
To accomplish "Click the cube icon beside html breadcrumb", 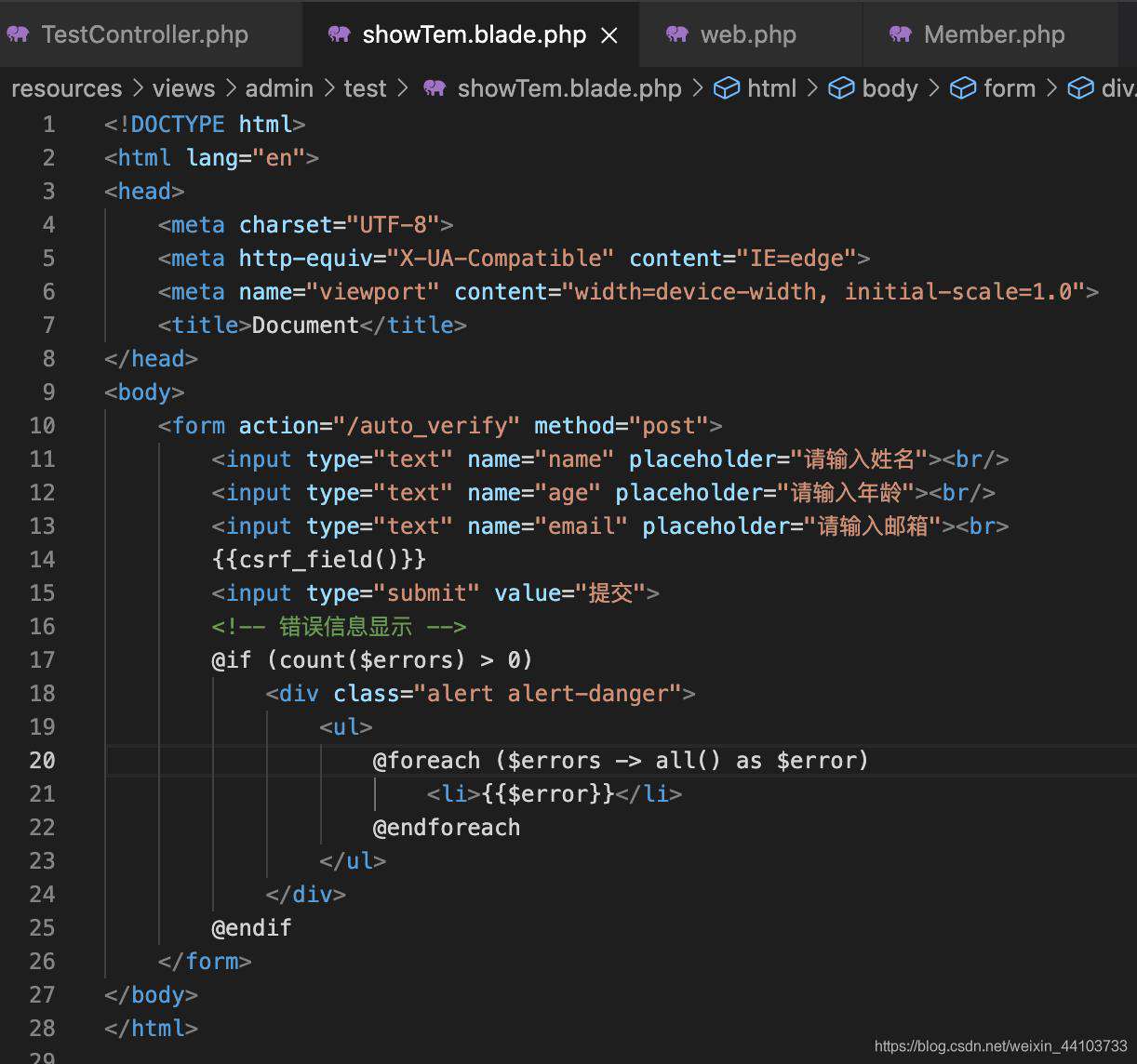I will [726, 88].
